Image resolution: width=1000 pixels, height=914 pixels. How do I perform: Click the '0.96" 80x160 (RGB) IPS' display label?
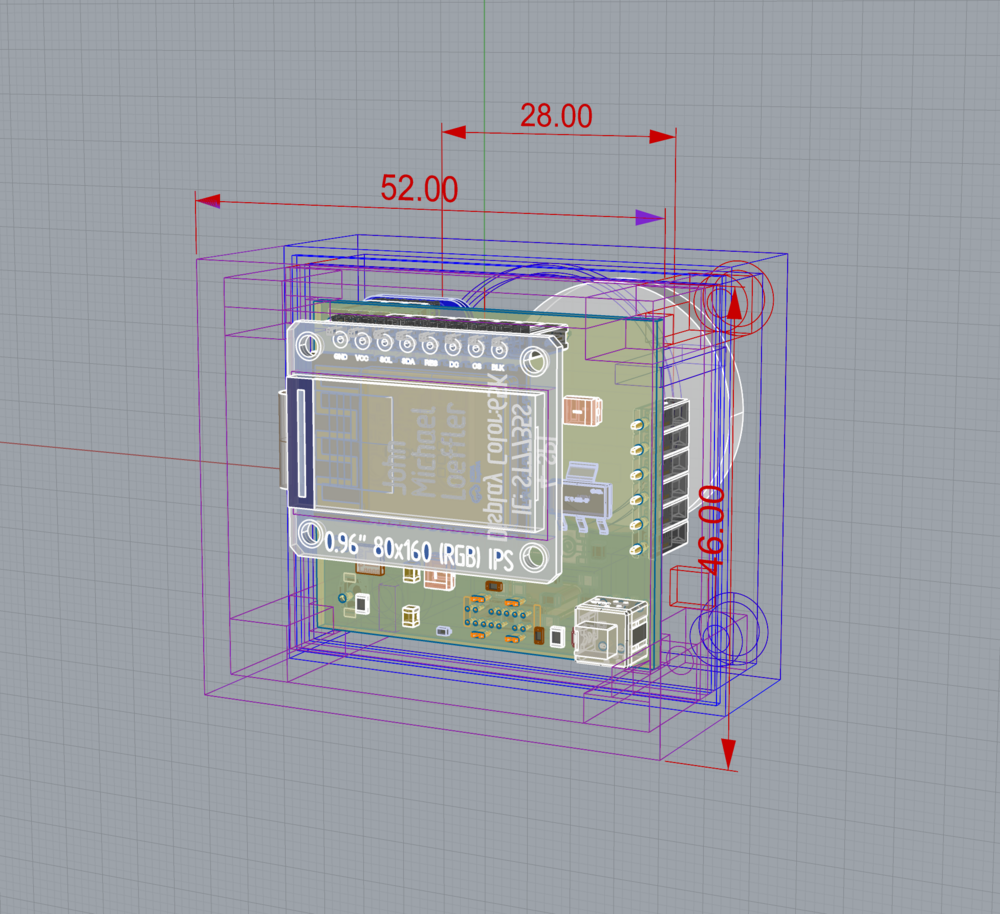[x=419, y=551]
